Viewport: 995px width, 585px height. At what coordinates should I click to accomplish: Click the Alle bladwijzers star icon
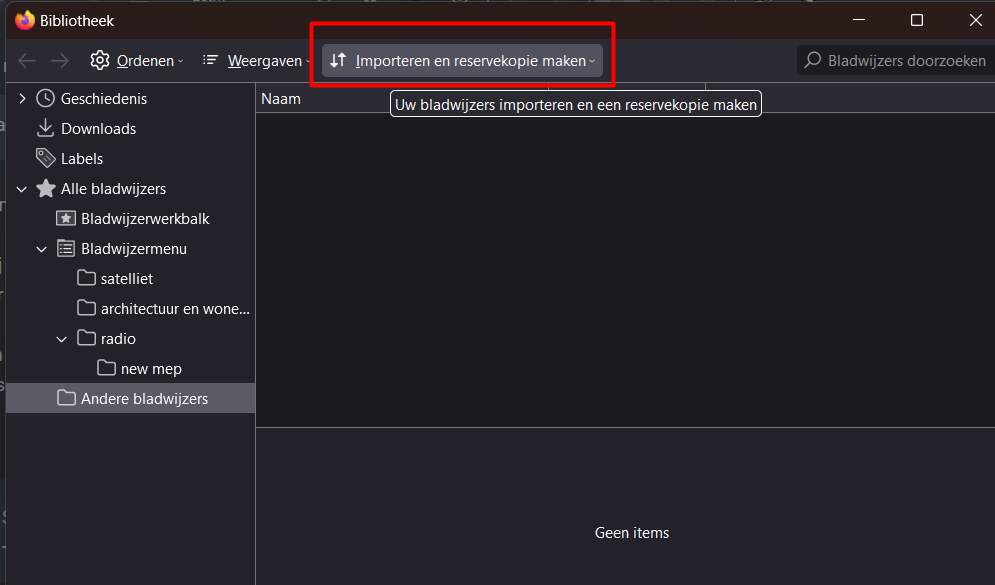tap(46, 188)
